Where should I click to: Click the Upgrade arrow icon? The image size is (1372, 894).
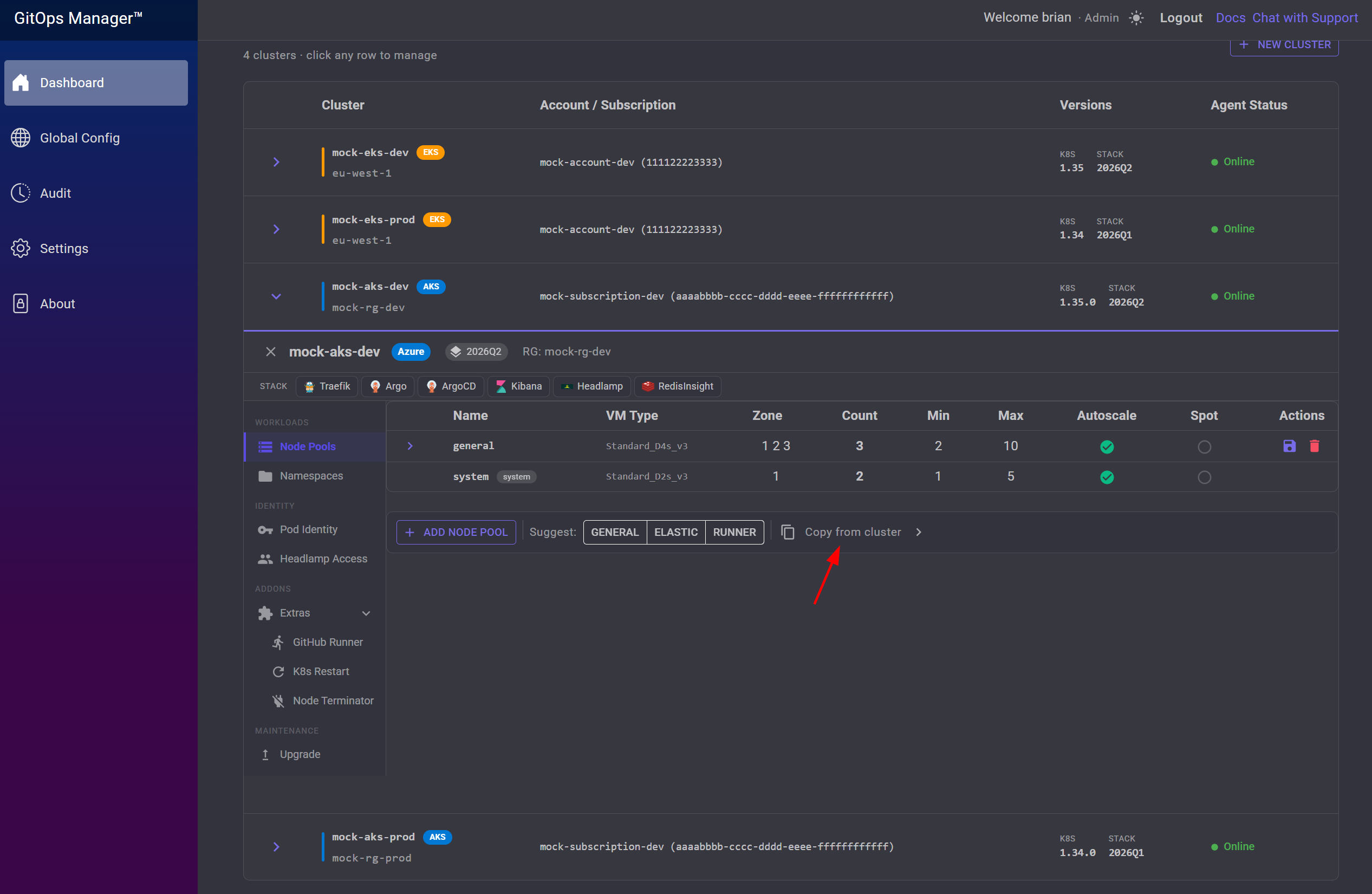click(x=265, y=755)
